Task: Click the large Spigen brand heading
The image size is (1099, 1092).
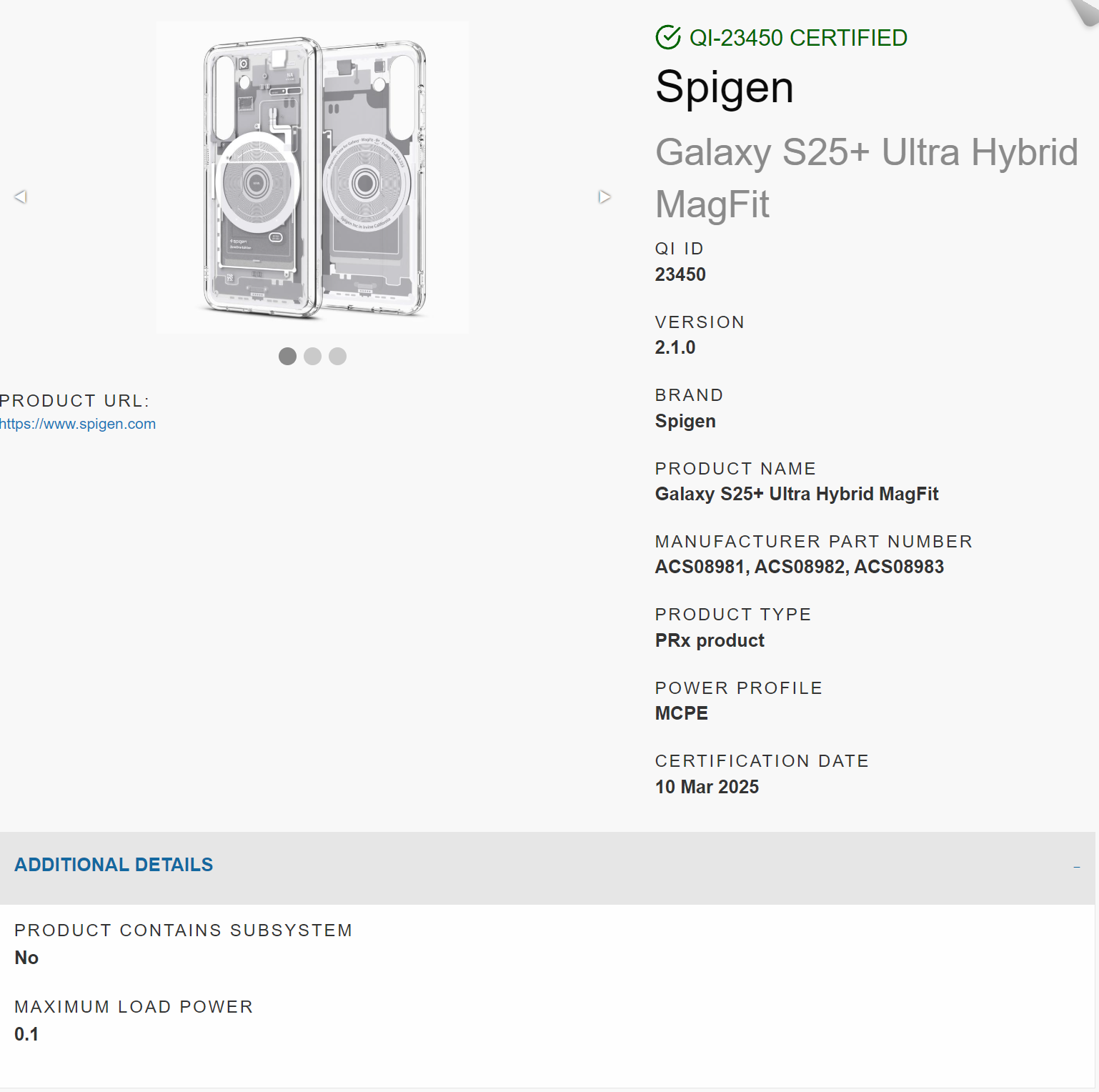Action: coord(725,88)
